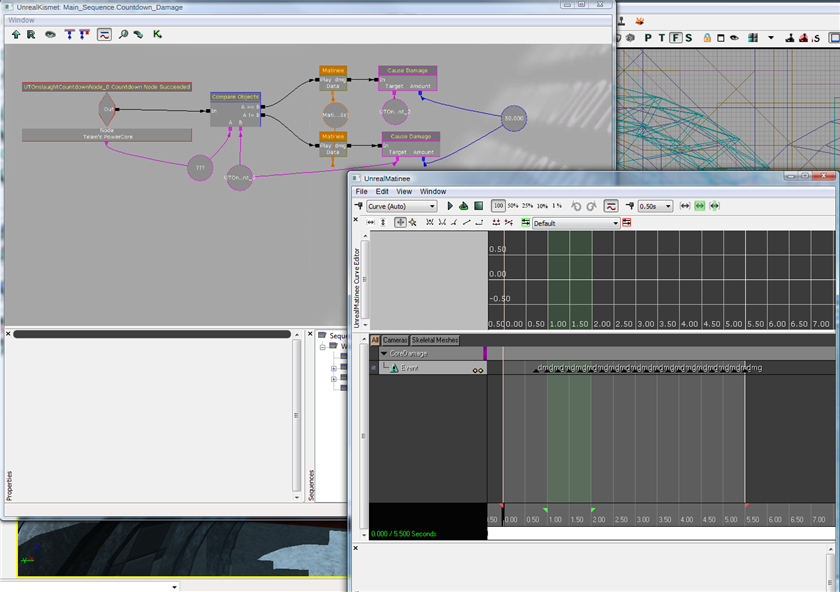Set playback speed to 10%
The height and width of the screenshot is (592, 840).
pyautogui.click(x=542, y=206)
